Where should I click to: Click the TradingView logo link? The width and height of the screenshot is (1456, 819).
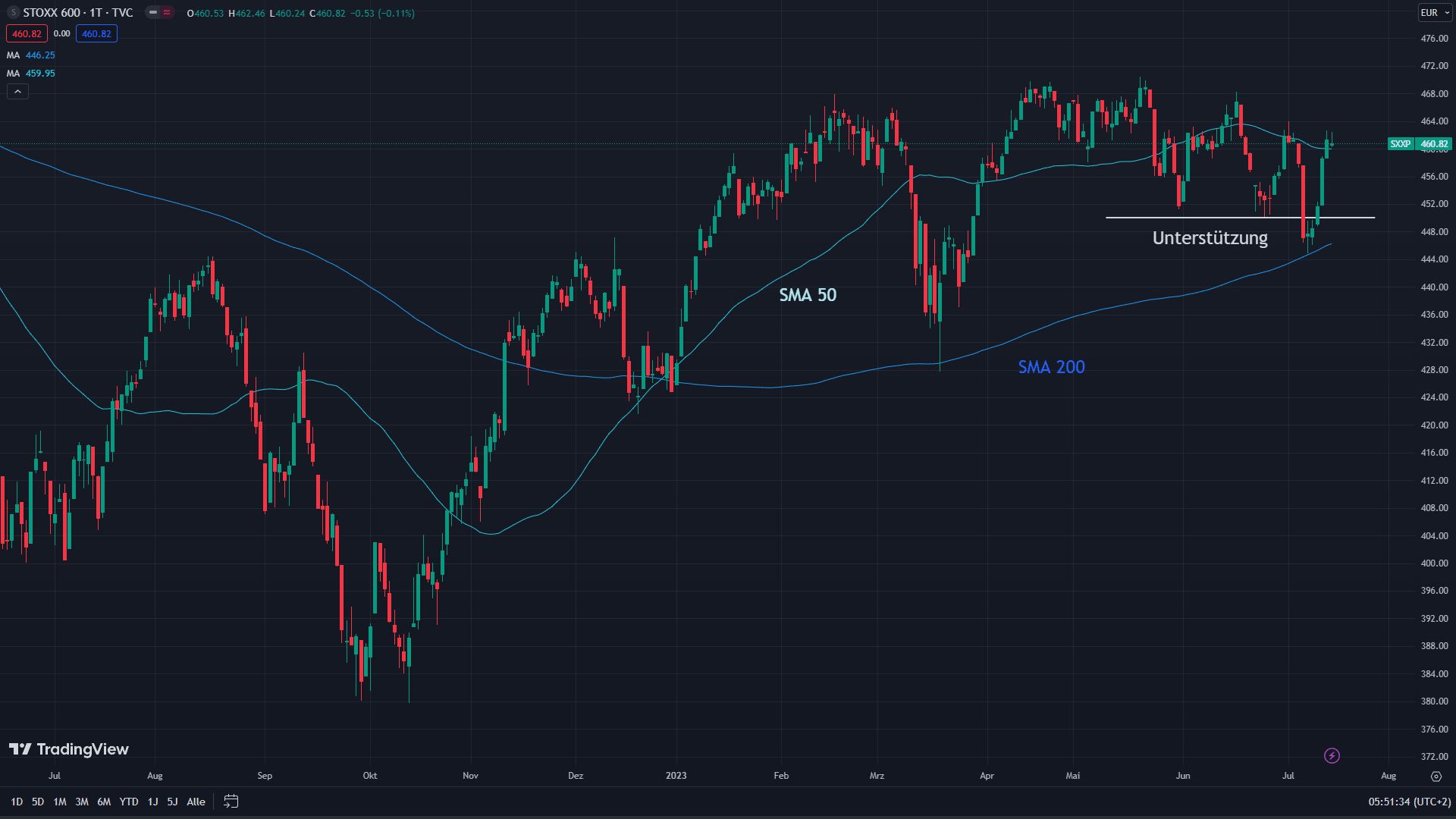(x=69, y=749)
